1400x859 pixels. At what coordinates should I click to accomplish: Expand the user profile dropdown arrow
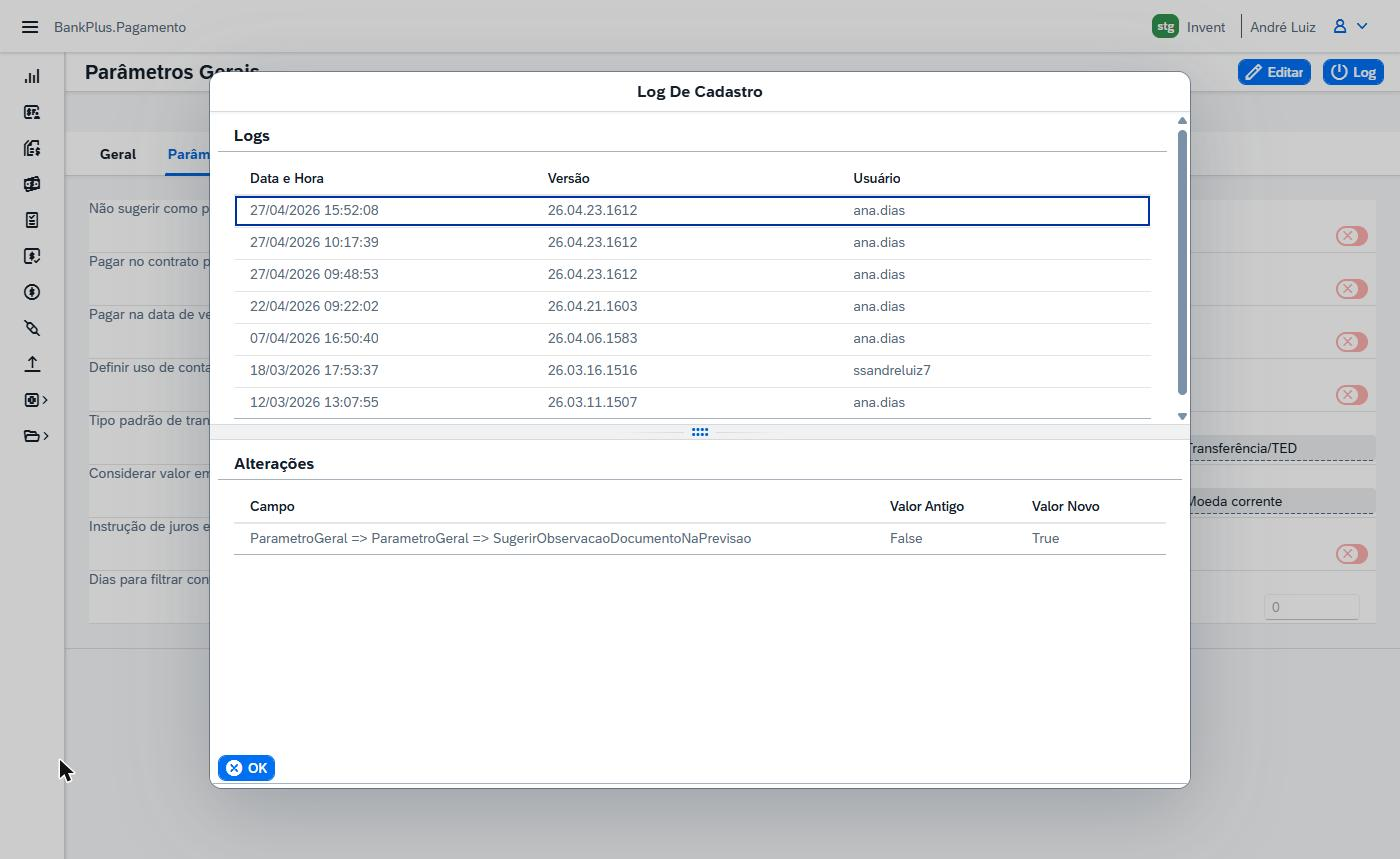coord(1362,27)
